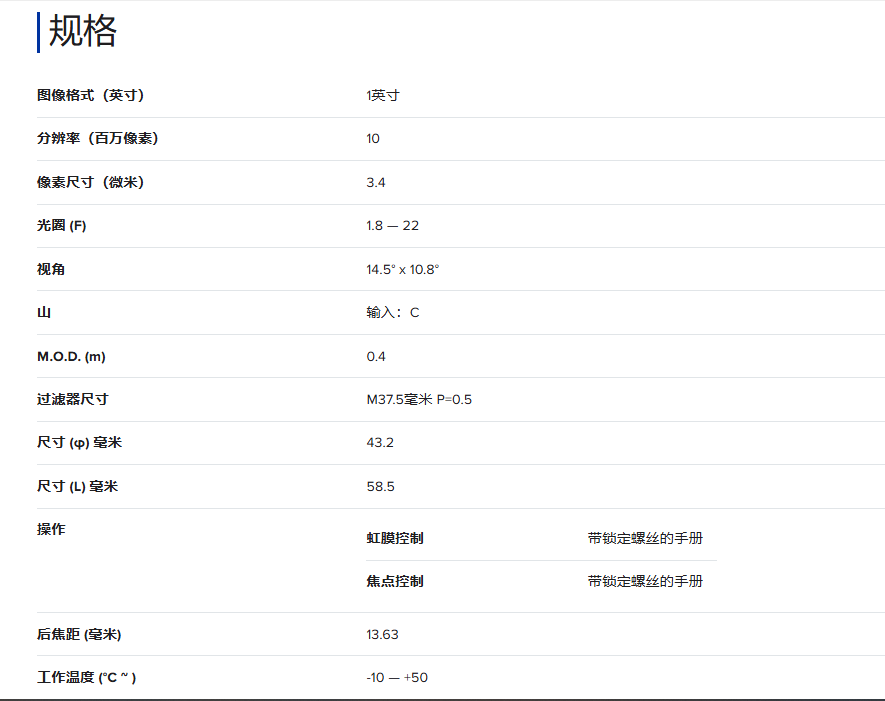Select the 1.8 — 22 aperture value

coord(393,225)
